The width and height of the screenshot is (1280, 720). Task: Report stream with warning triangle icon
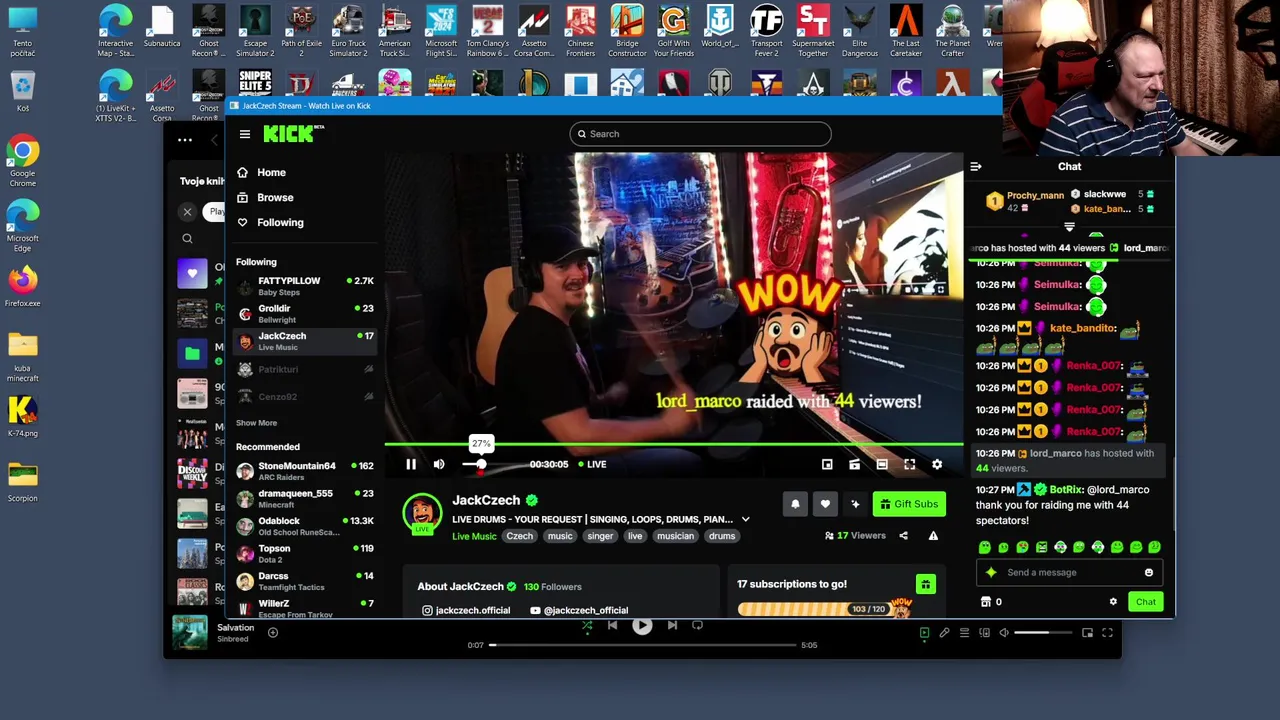click(x=933, y=536)
